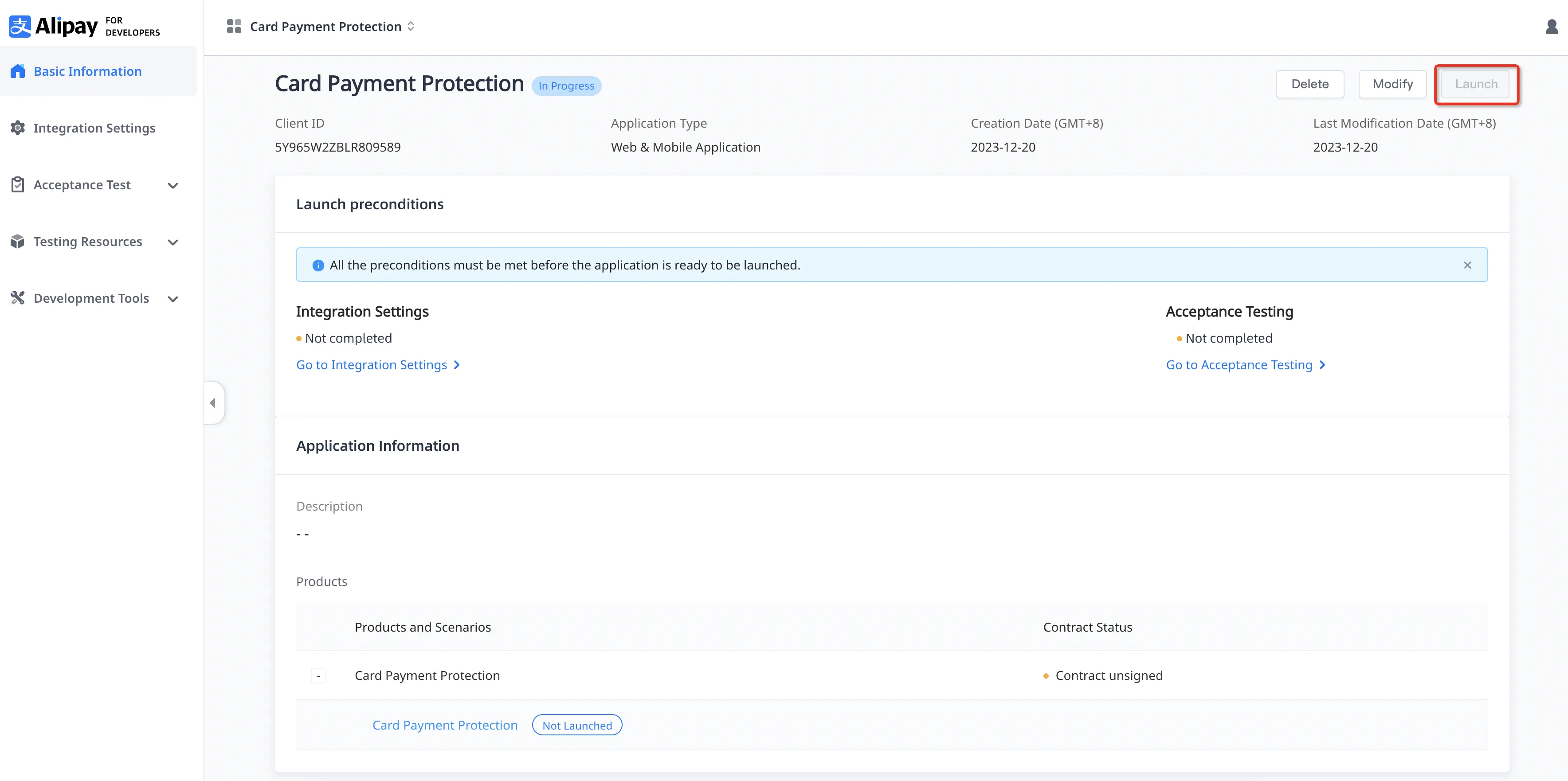Image resolution: width=1568 pixels, height=781 pixels.
Task: Click the Testing Resources cube icon
Action: pos(18,242)
